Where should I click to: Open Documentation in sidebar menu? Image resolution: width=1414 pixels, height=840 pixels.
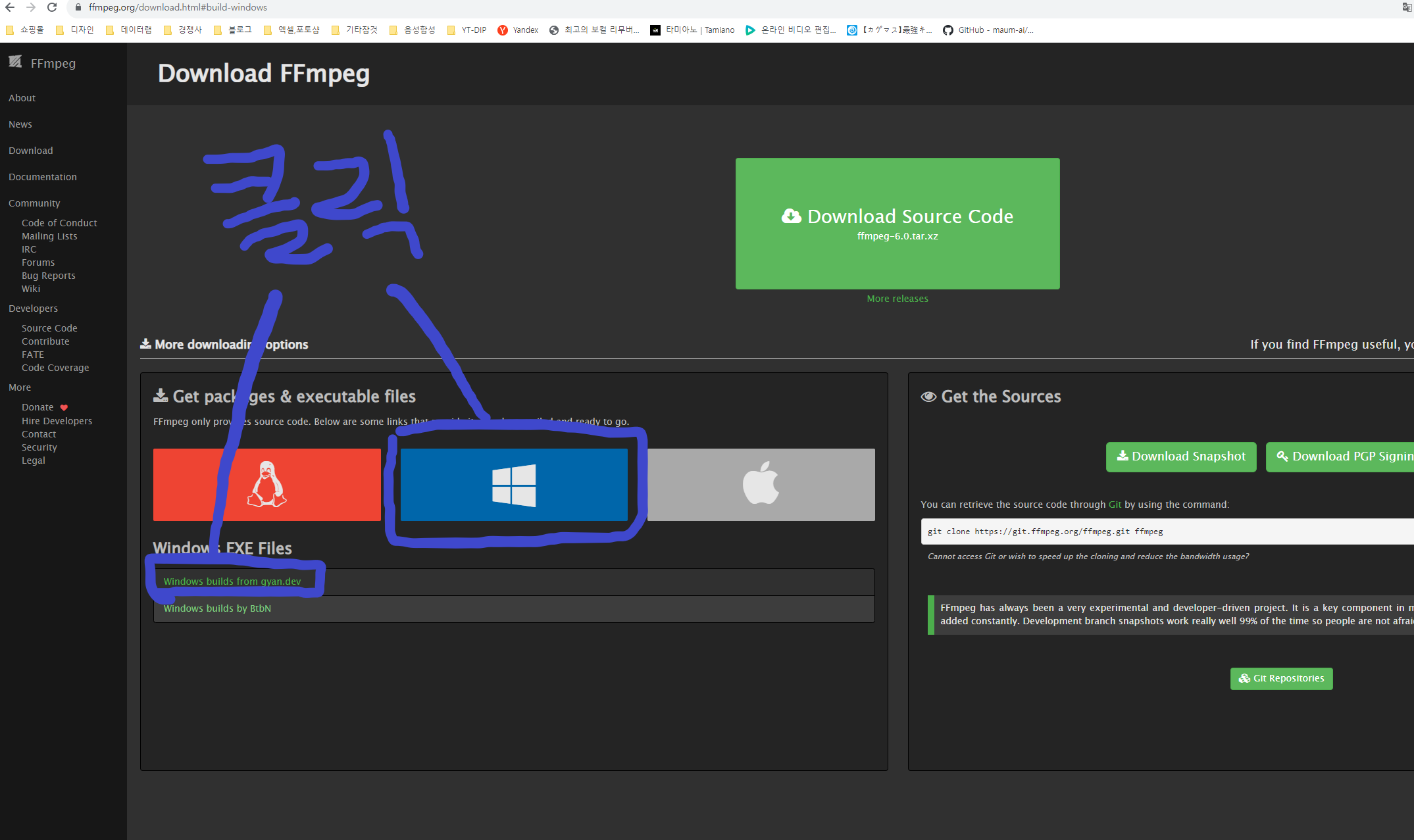coord(43,177)
